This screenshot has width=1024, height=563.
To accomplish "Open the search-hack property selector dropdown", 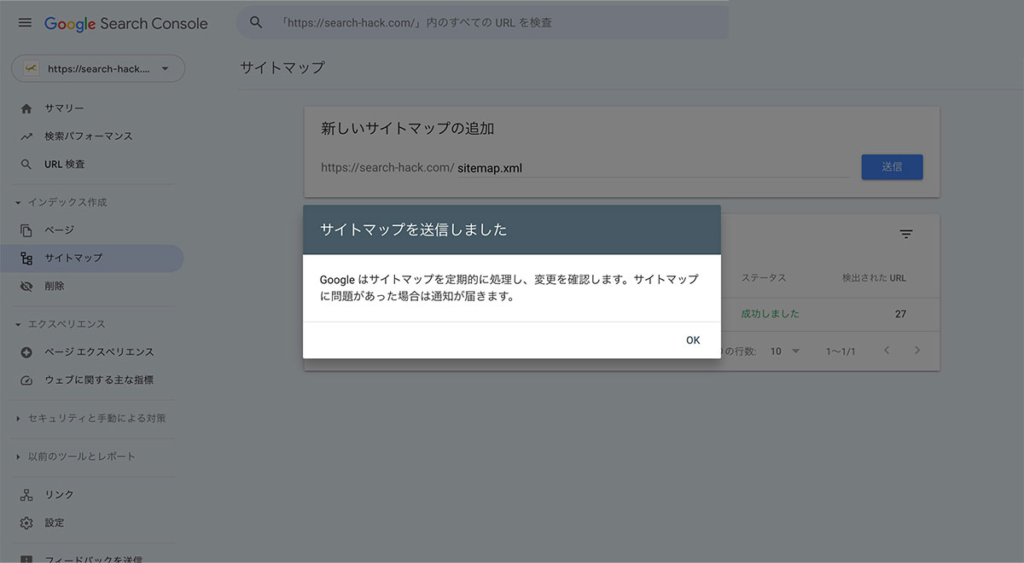I will [x=98, y=69].
